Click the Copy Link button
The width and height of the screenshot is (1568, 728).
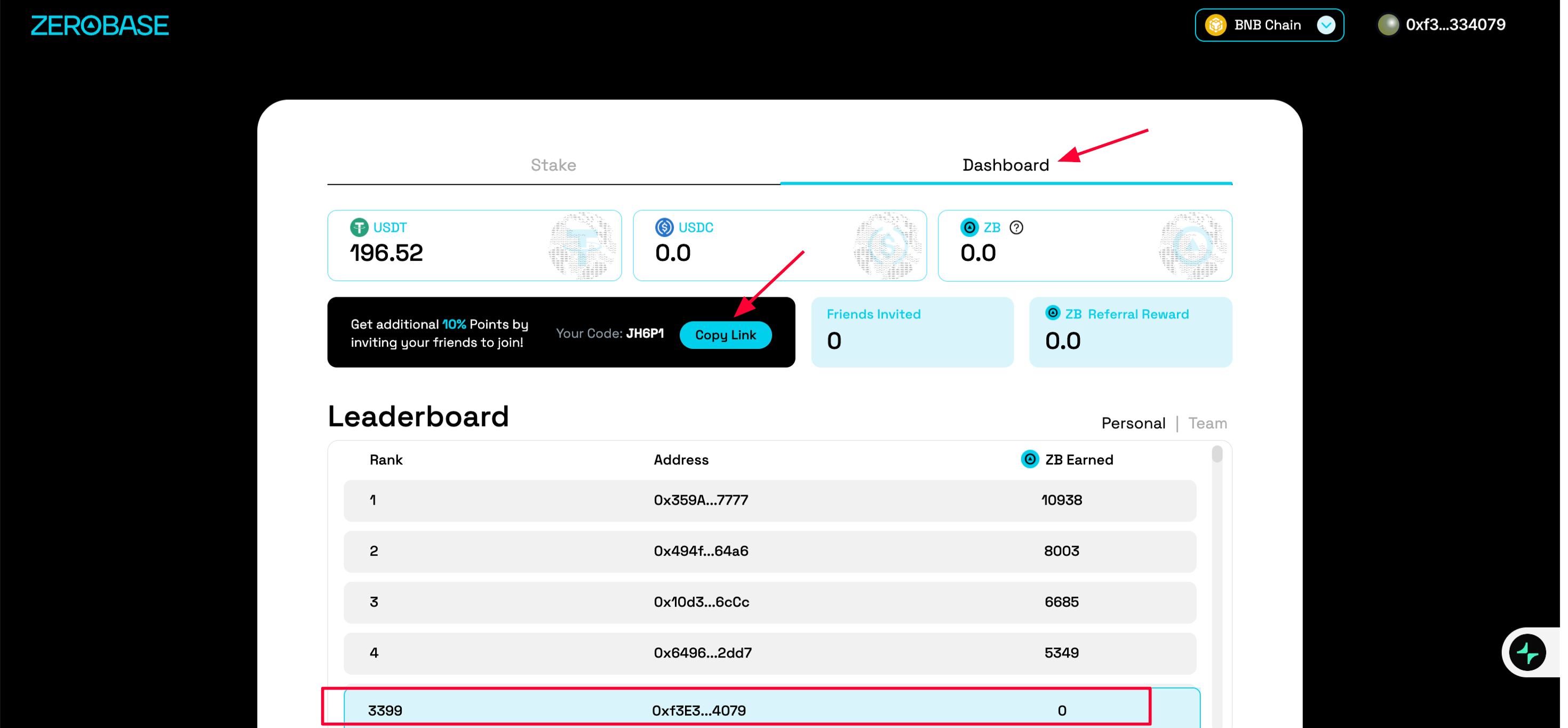coord(726,335)
